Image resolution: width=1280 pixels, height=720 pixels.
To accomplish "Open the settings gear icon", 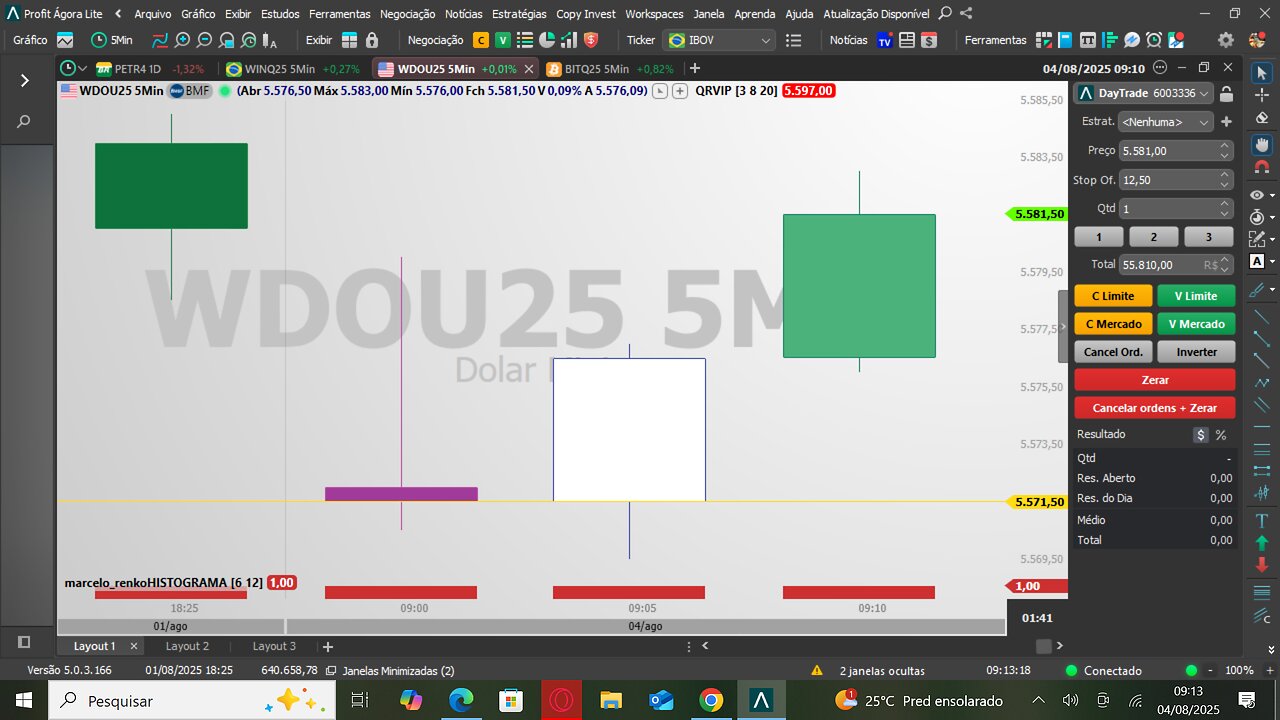I will tap(1226, 40).
